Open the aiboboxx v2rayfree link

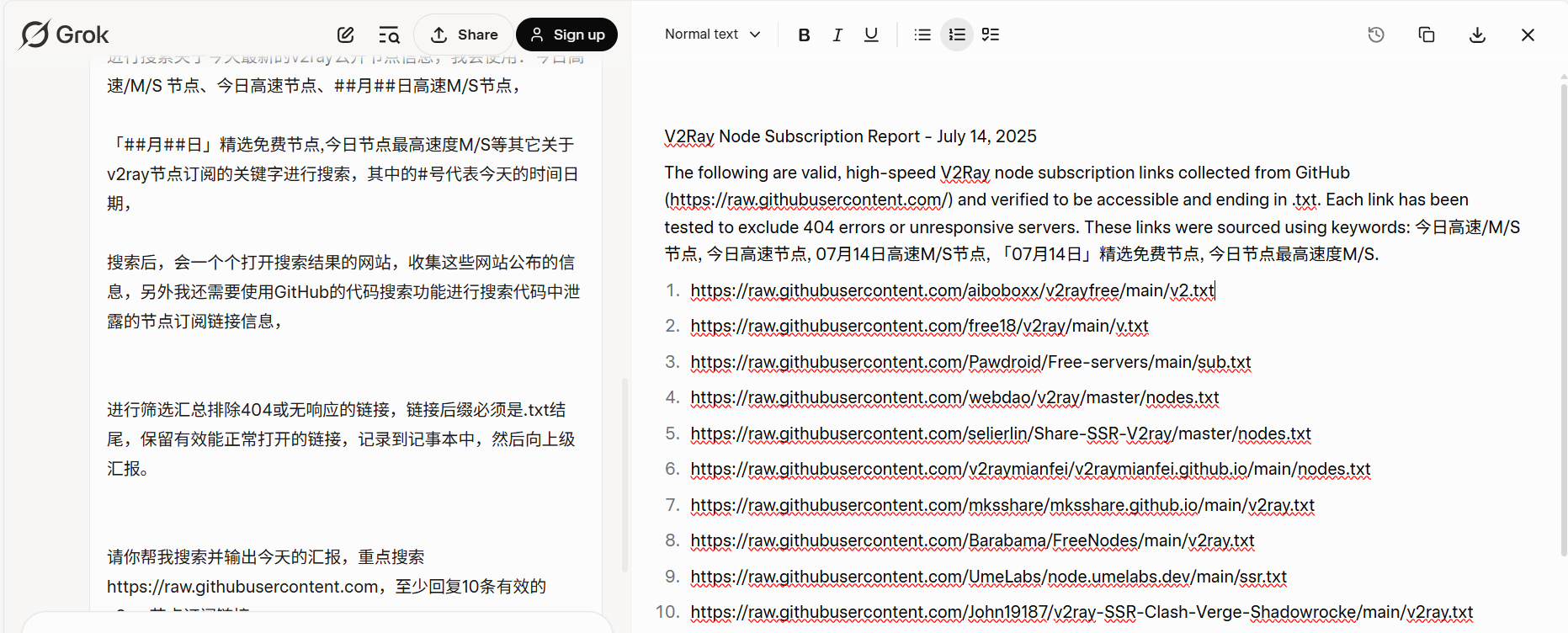tap(952, 290)
